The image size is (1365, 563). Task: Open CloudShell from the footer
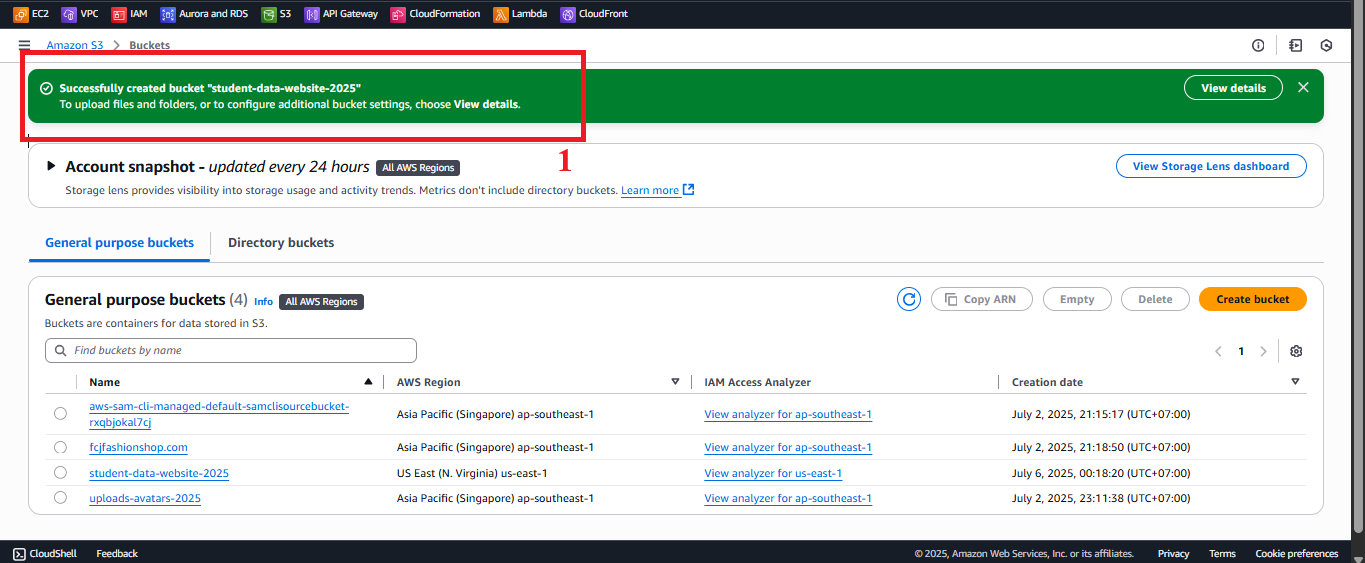click(x=47, y=553)
